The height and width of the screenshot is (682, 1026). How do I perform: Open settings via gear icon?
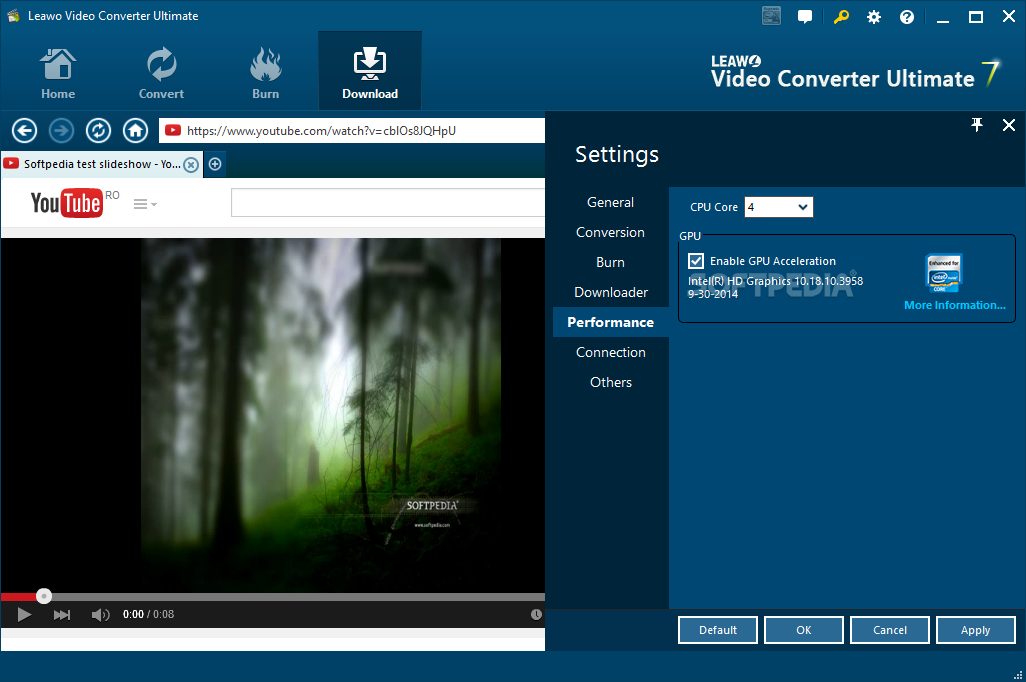click(874, 17)
